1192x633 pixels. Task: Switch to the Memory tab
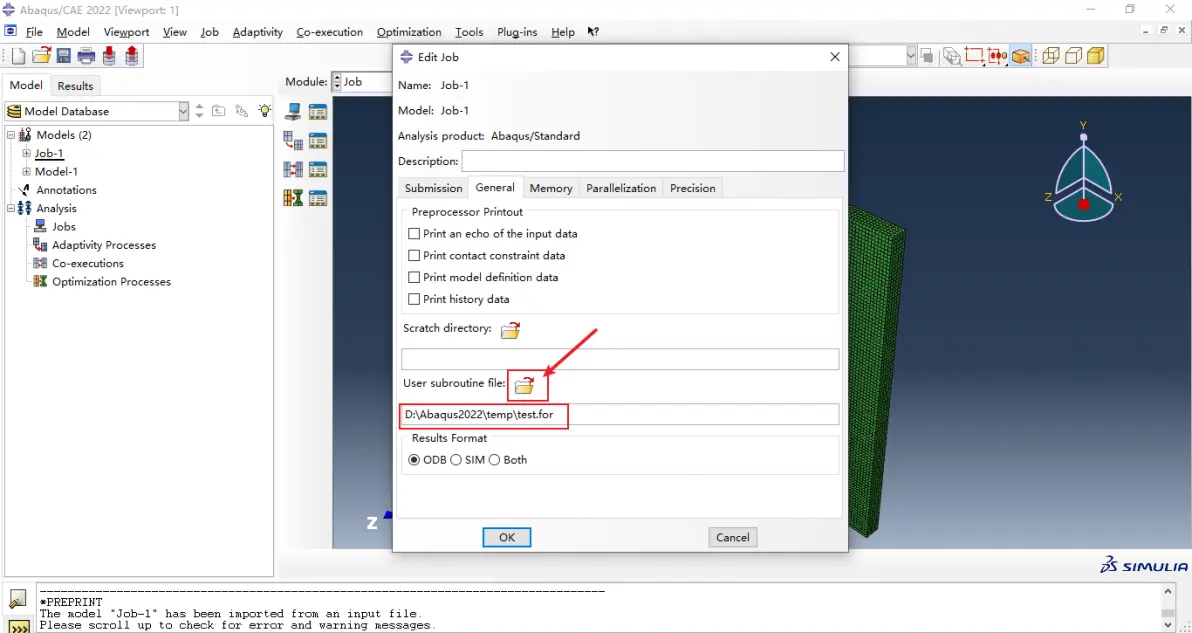[x=551, y=188]
